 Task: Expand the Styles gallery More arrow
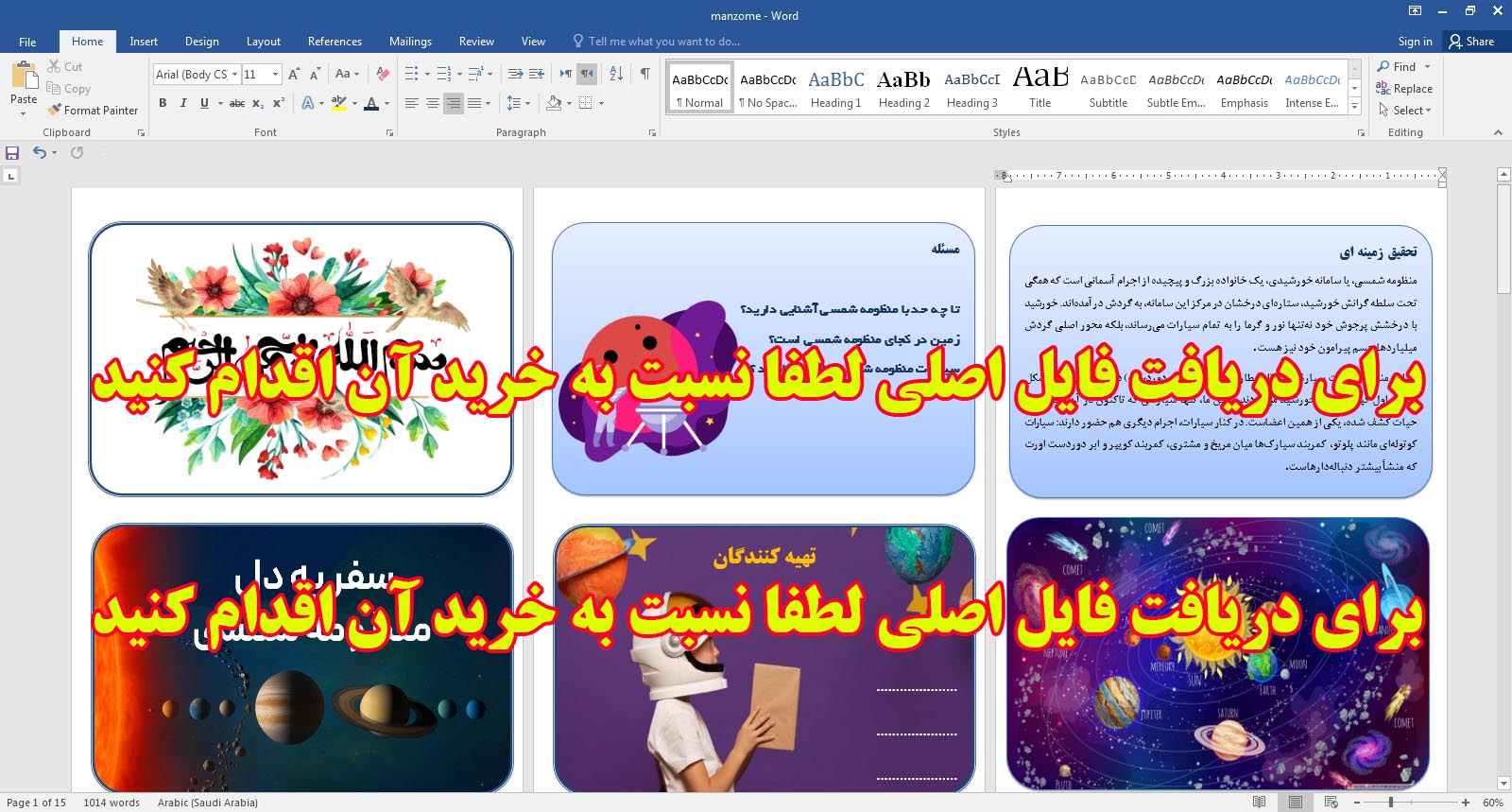click(1354, 106)
